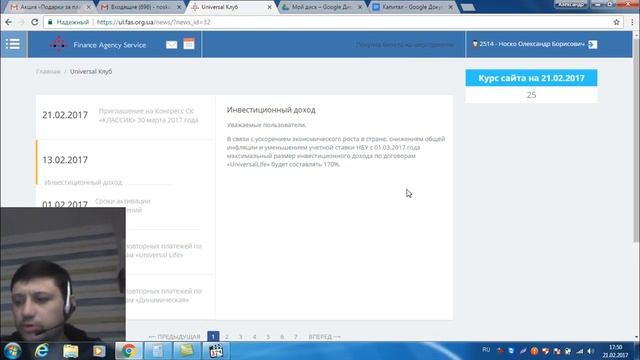This screenshot has height=360, width=640.
Task: Launch Internet Explorer from the taskbar
Action: click(x=42, y=351)
